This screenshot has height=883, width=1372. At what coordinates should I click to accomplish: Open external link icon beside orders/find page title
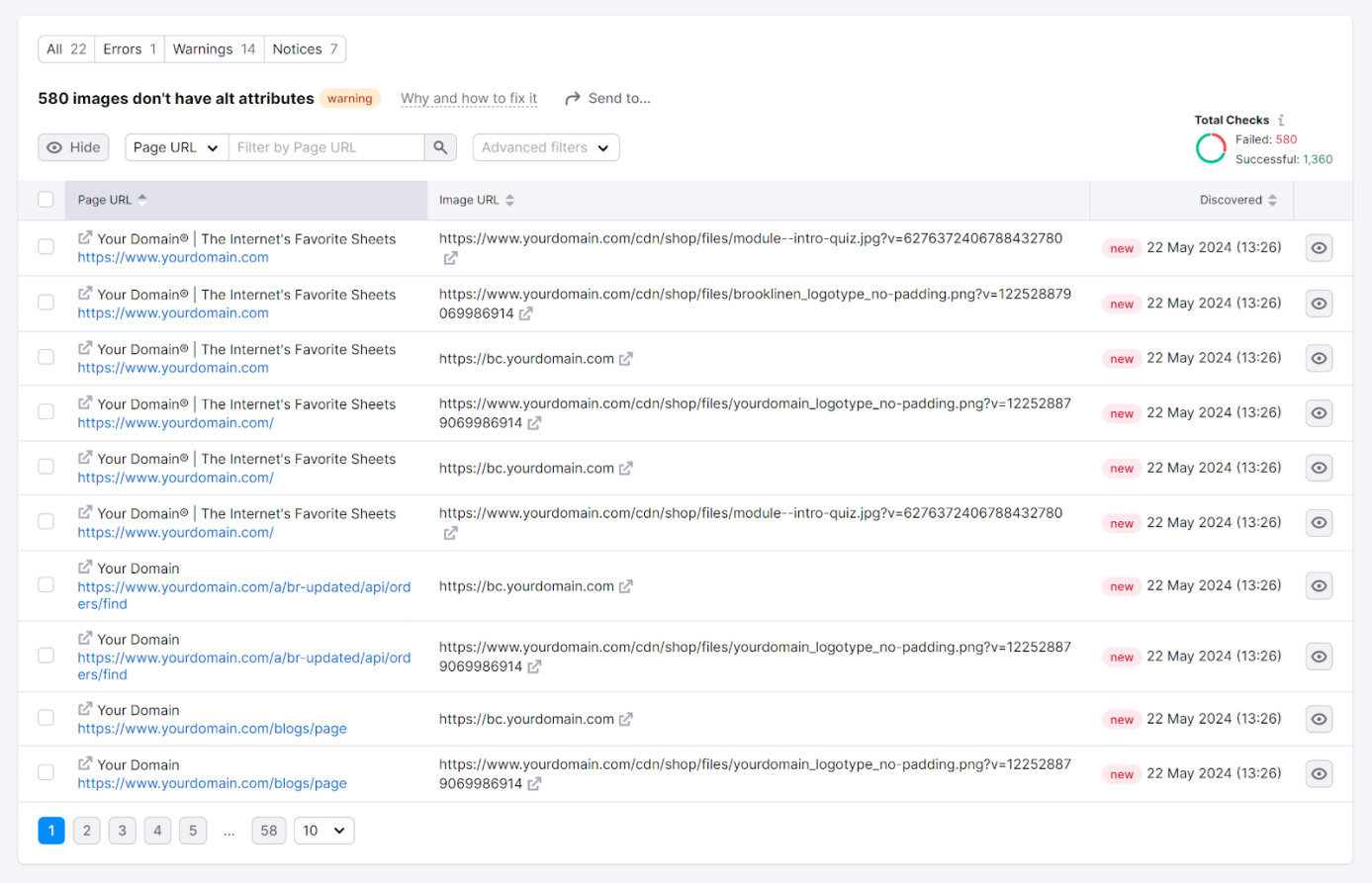[85, 568]
